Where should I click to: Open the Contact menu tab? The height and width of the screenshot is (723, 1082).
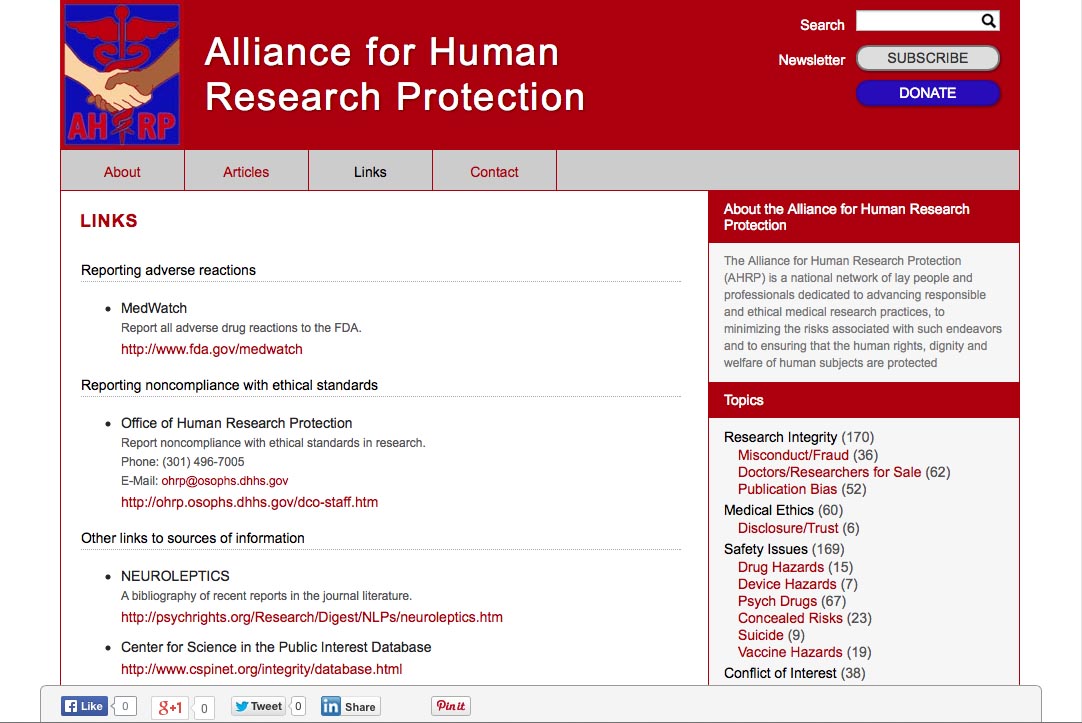(494, 172)
